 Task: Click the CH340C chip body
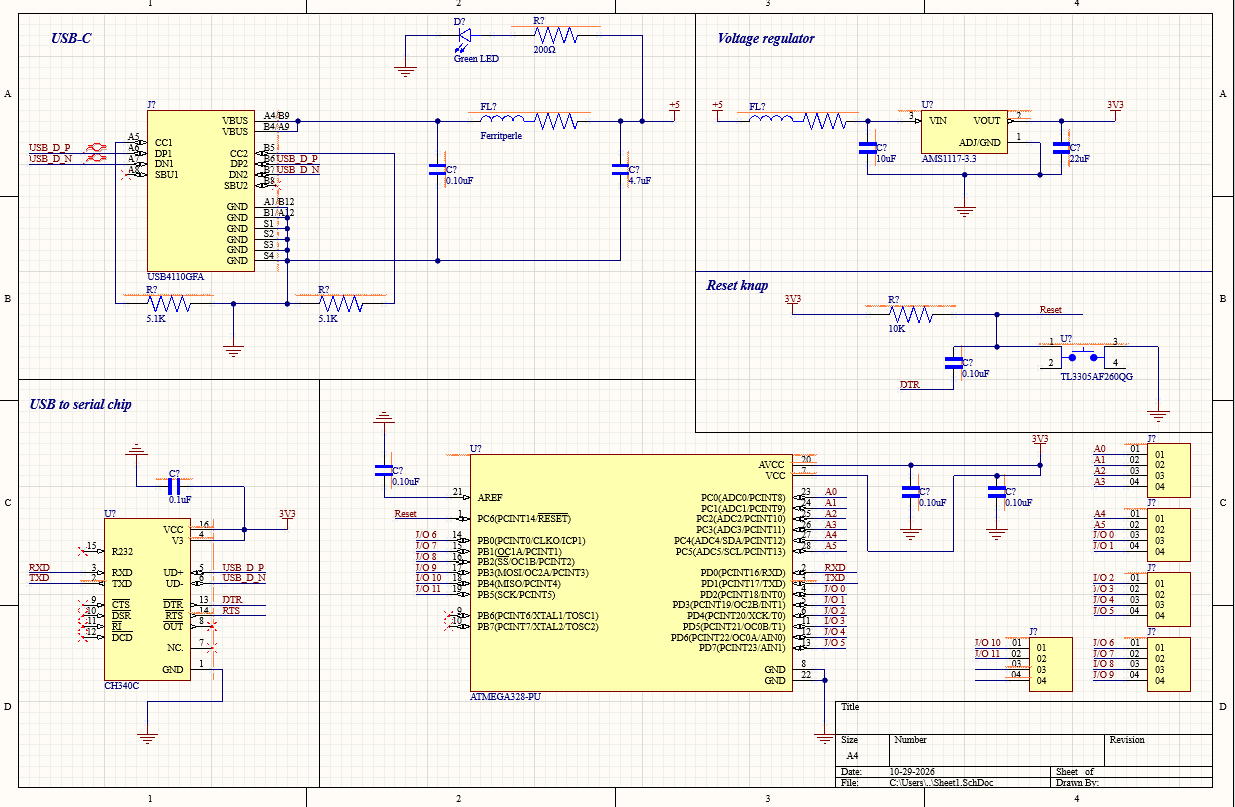coord(146,599)
